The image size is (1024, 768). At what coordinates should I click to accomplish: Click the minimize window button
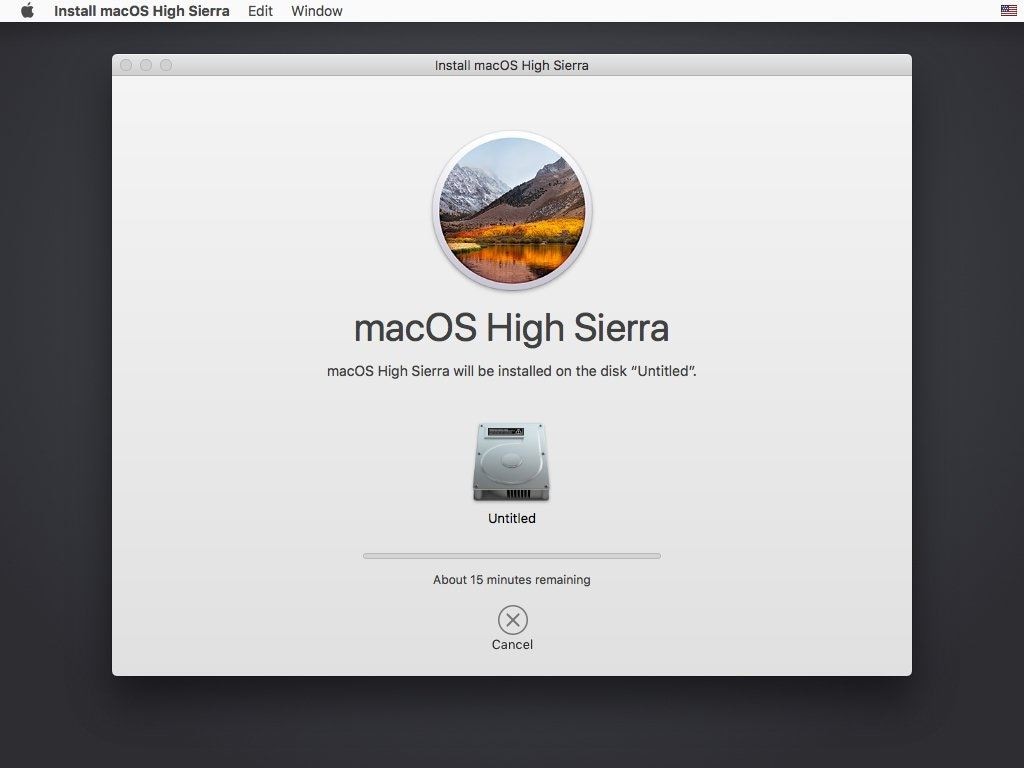146,65
